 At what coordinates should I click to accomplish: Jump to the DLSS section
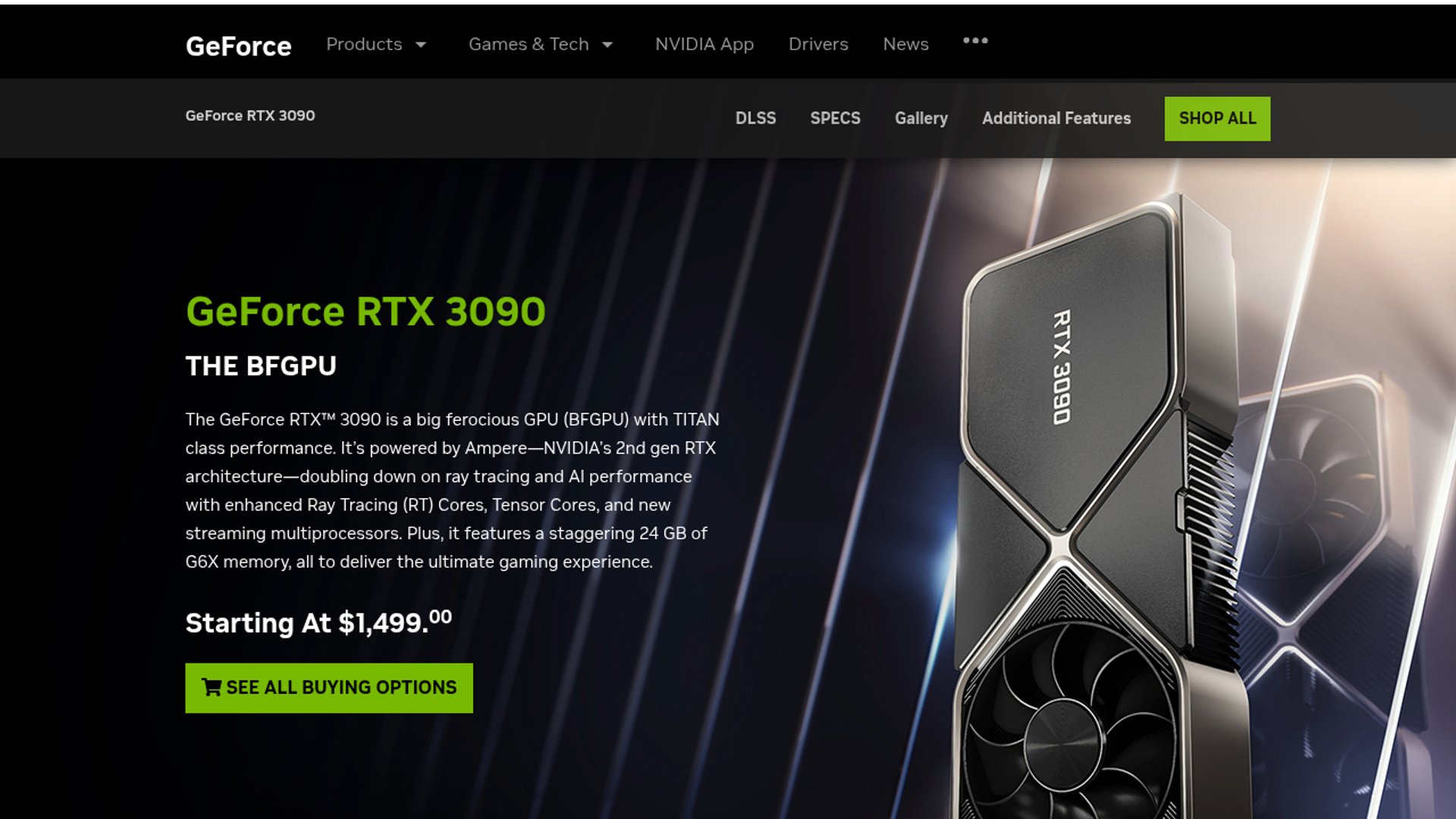[x=755, y=118]
